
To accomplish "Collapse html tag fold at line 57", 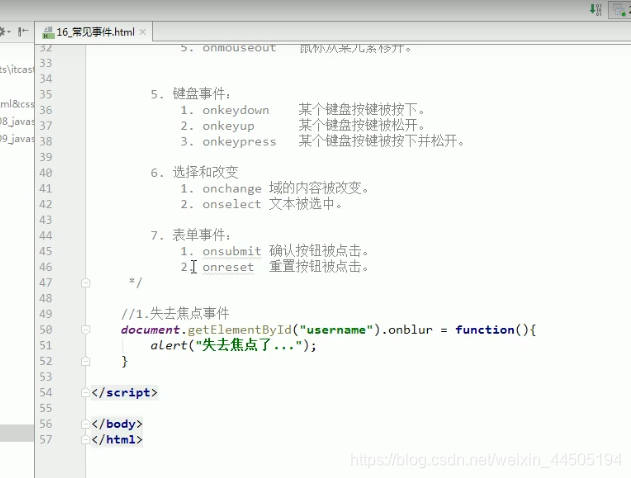I will tap(85, 440).
